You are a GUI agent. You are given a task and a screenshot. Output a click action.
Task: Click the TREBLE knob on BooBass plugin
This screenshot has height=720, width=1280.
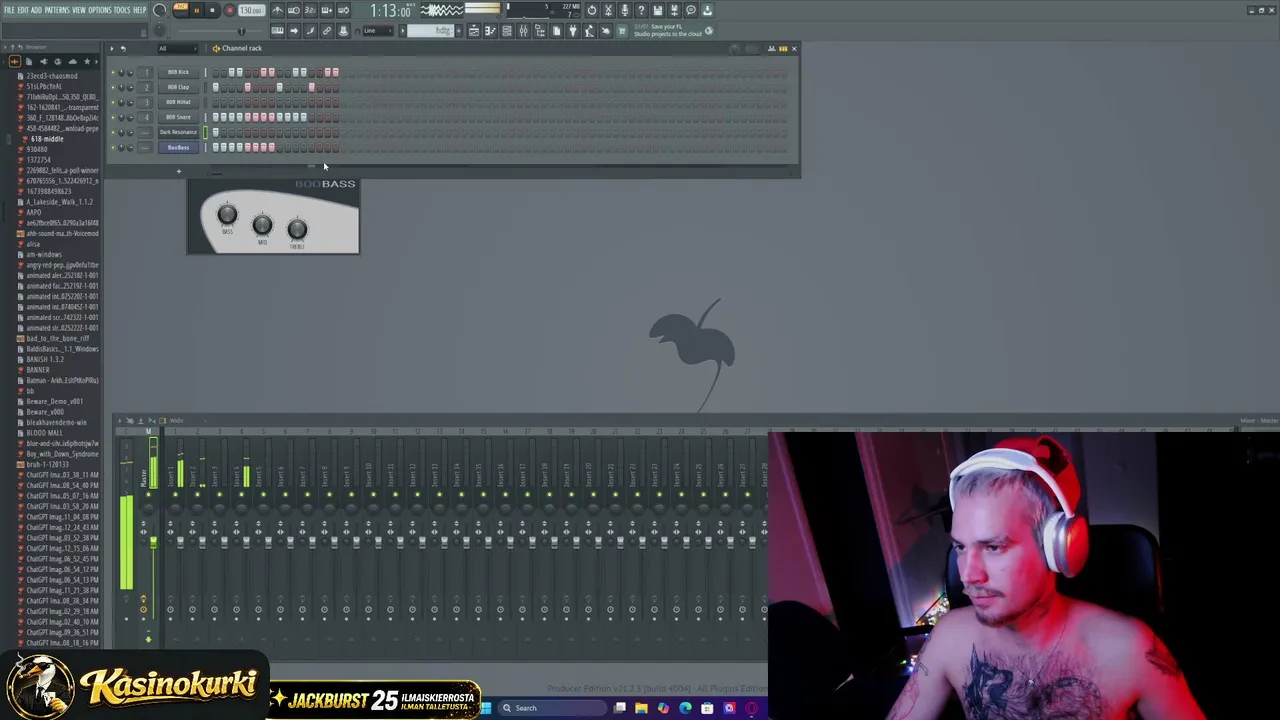[x=297, y=230]
